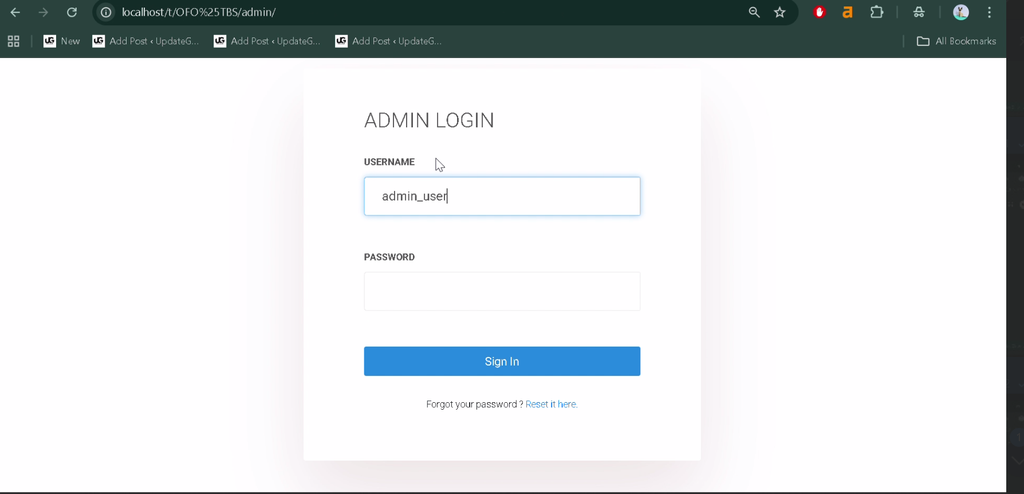Click the address bar URL text
Image resolution: width=1024 pixels, height=494 pixels.
[199, 12]
